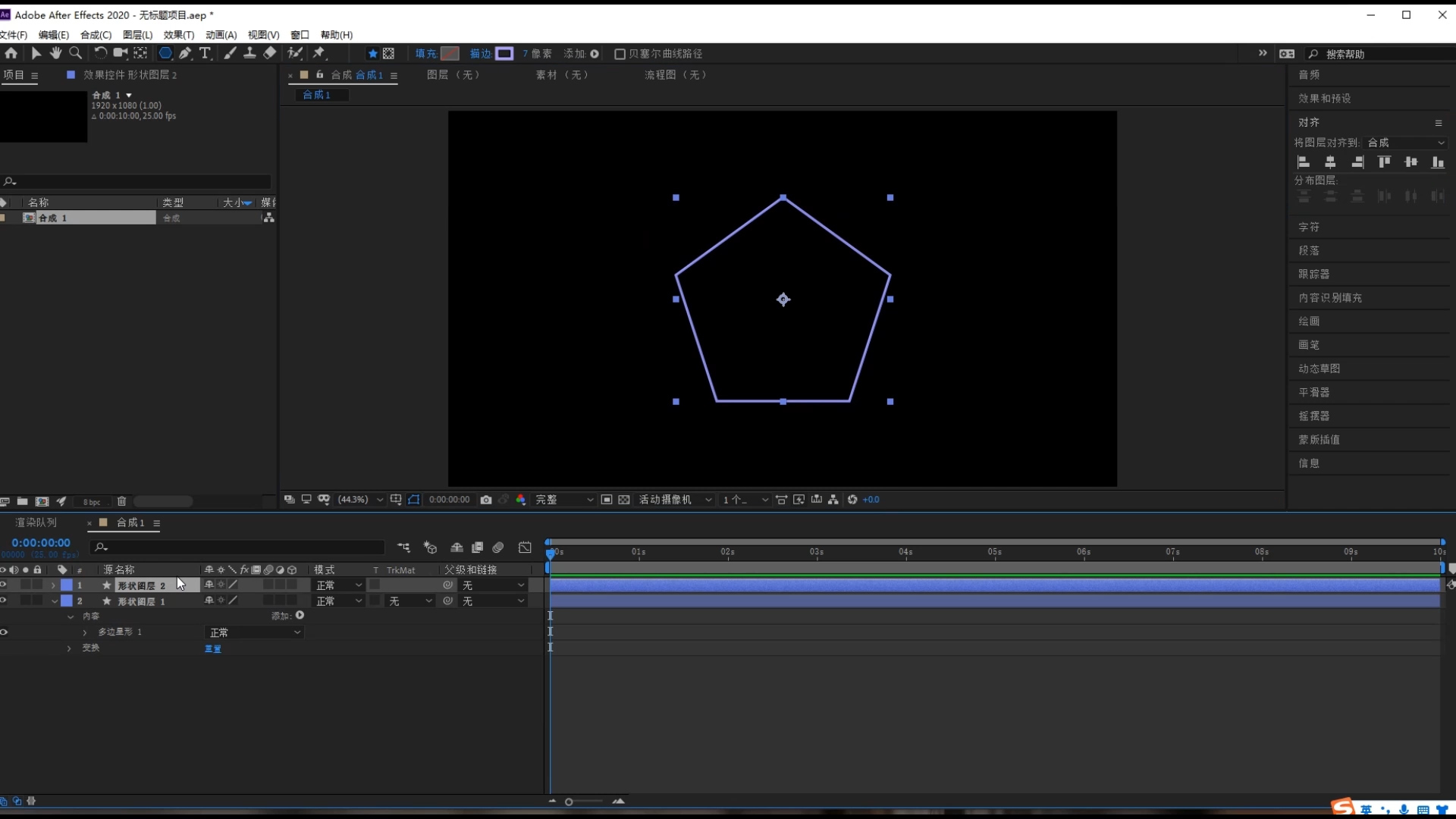Select the Zoom magnifier tool
This screenshot has width=1456, height=819.
click(76, 53)
